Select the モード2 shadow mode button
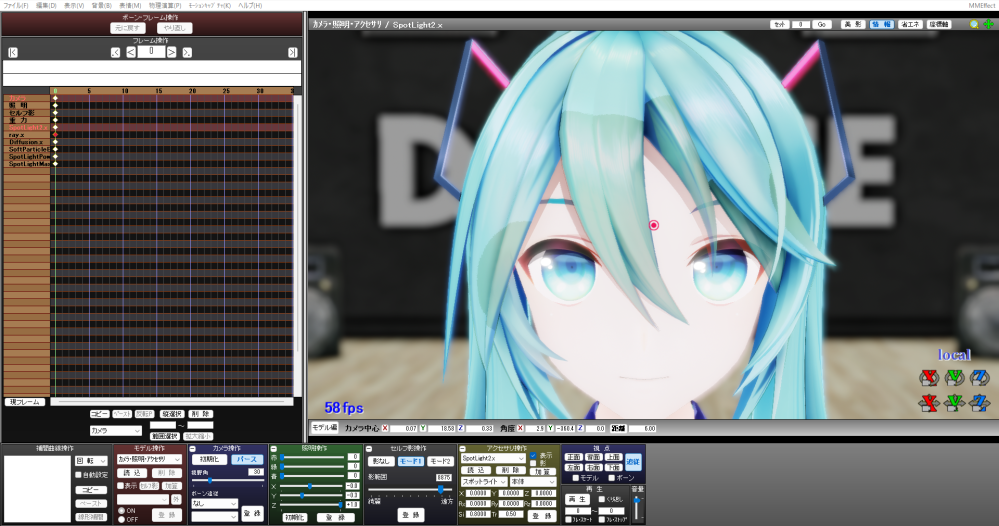Screen dimensions: 999x526 click(440, 461)
